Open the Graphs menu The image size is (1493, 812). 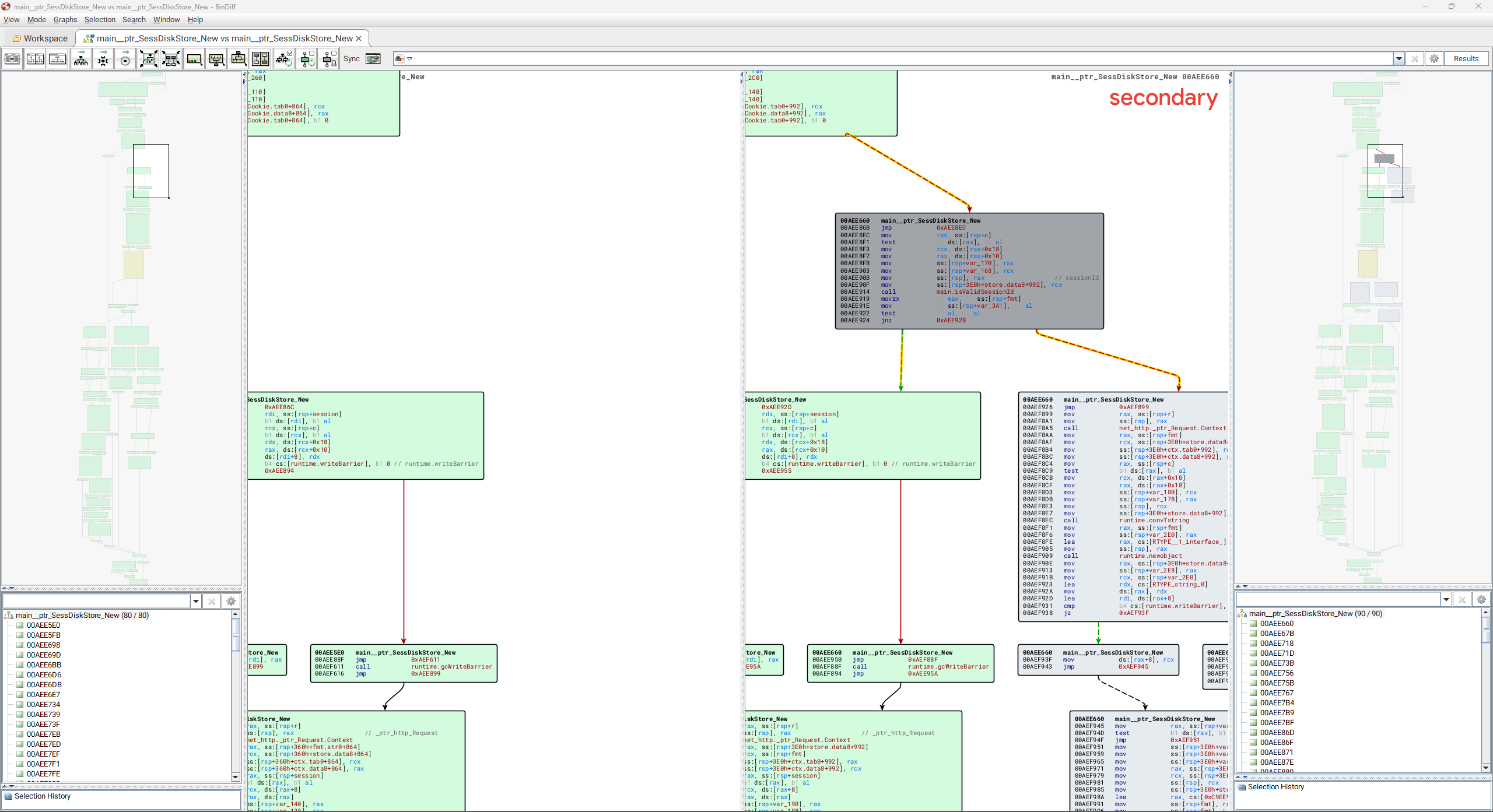(65, 20)
